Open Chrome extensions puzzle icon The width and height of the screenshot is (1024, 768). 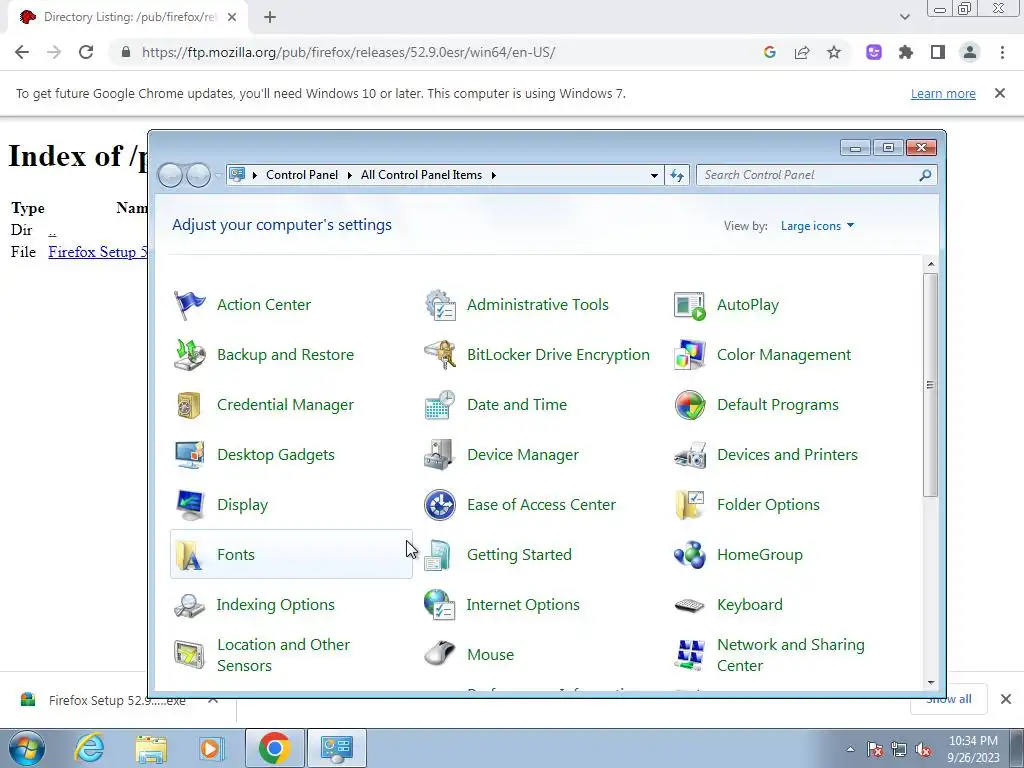tap(905, 52)
